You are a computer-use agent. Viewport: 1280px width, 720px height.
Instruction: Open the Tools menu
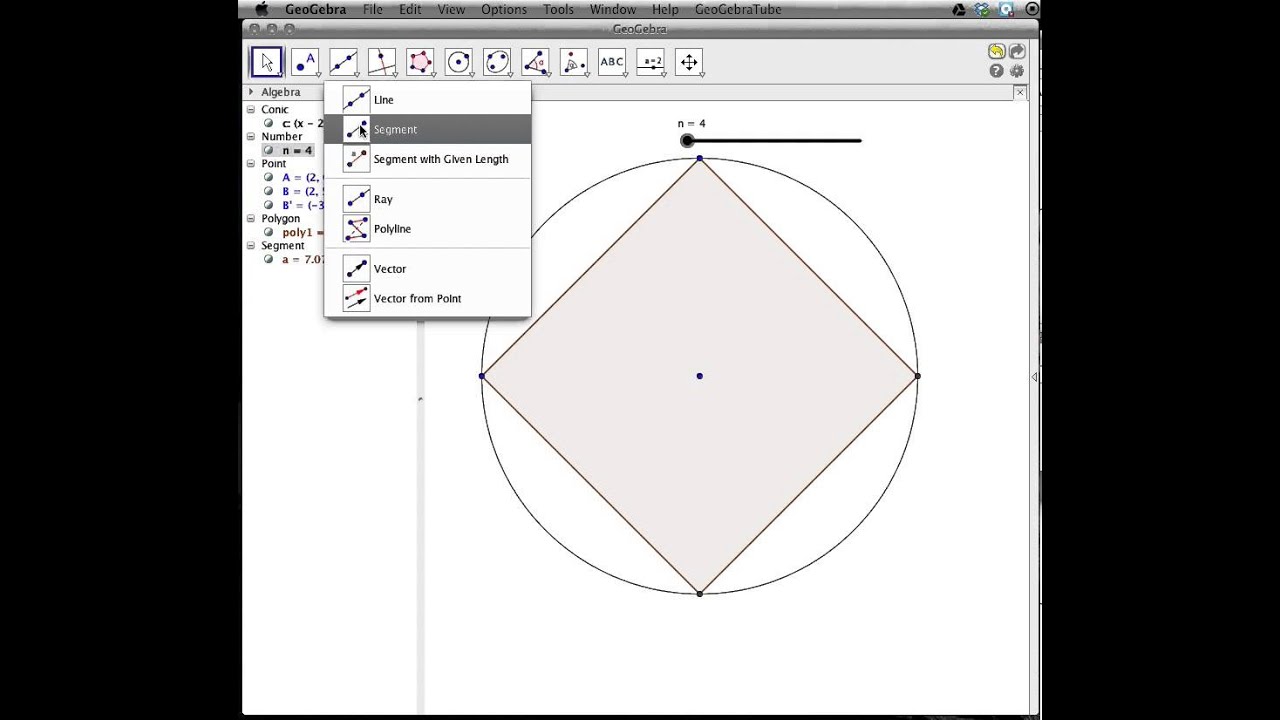click(x=558, y=9)
